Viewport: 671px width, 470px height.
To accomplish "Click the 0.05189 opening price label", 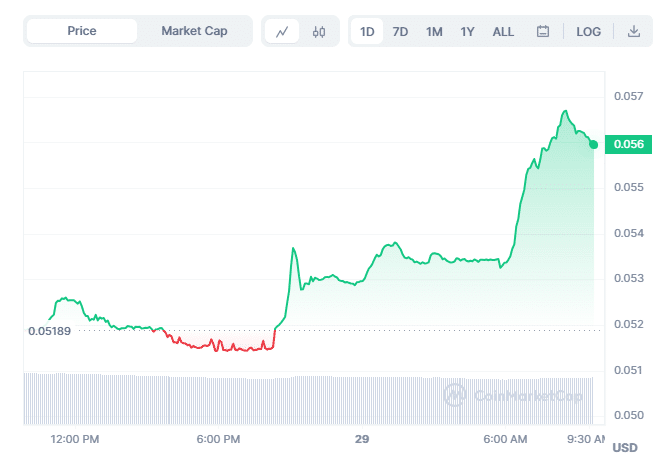I will [x=49, y=331].
